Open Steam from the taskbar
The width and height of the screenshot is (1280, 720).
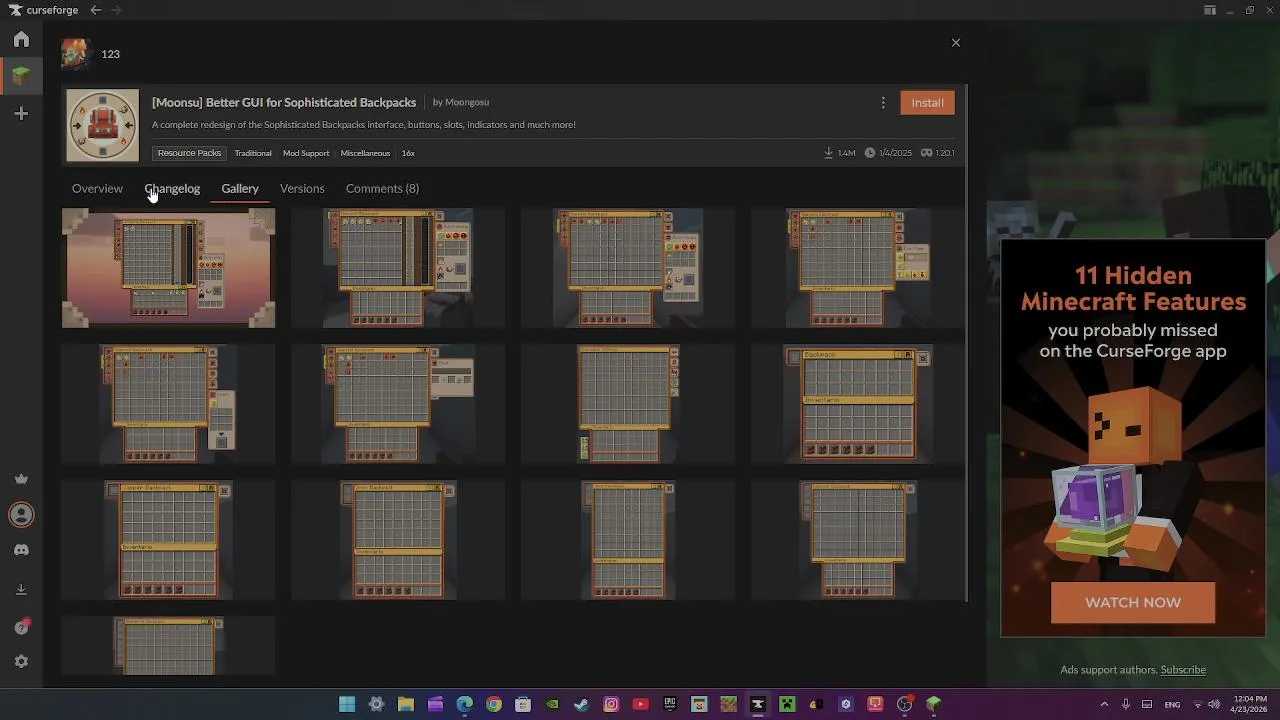point(581,704)
